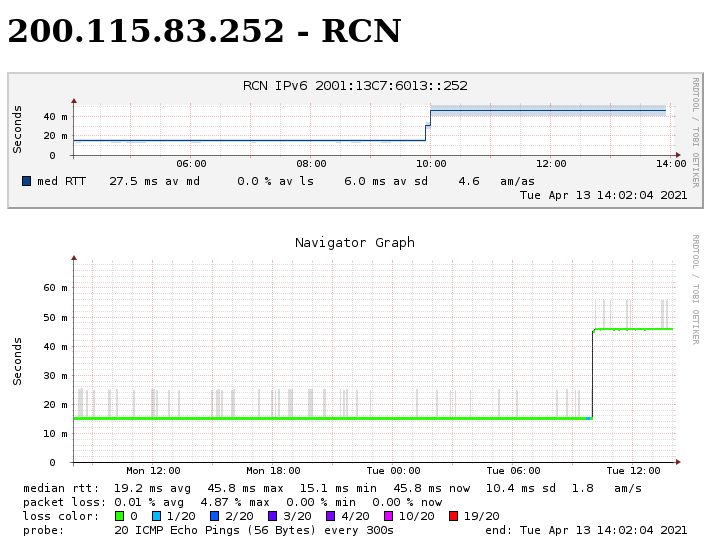Click the green 0 loss color swatch
The image size is (714, 555).
pos(119,516)
